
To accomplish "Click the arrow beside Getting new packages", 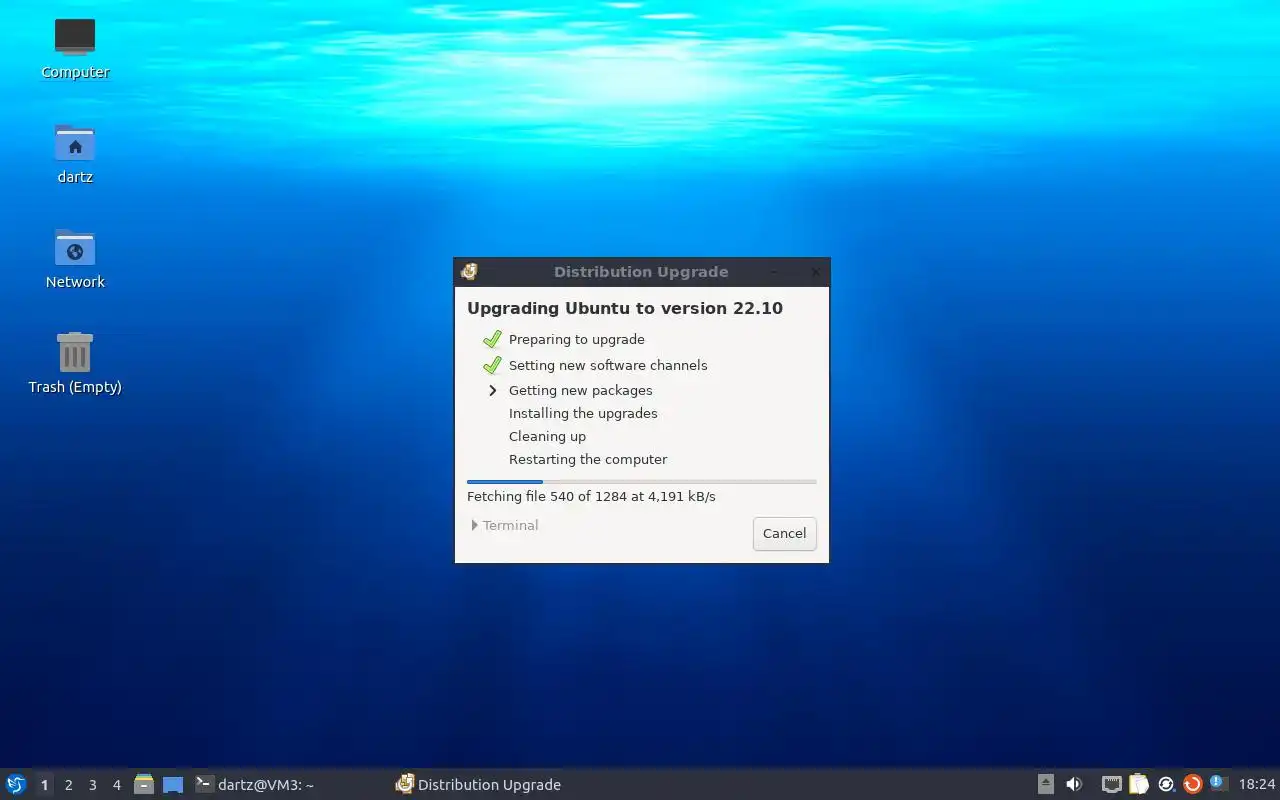I will pos(492,390).
